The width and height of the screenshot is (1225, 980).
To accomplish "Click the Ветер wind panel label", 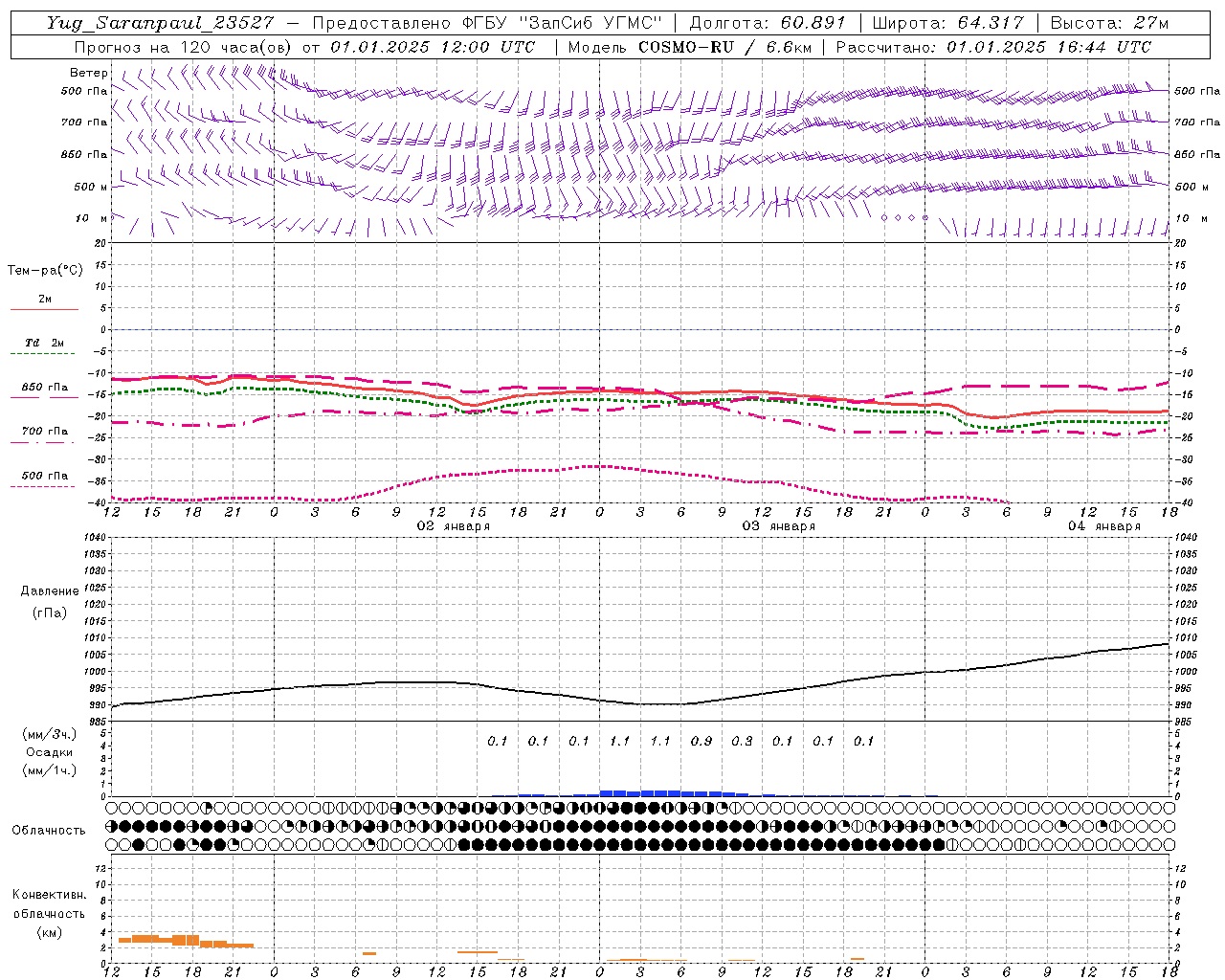I will pyautogui.click(x=89, y=73).
